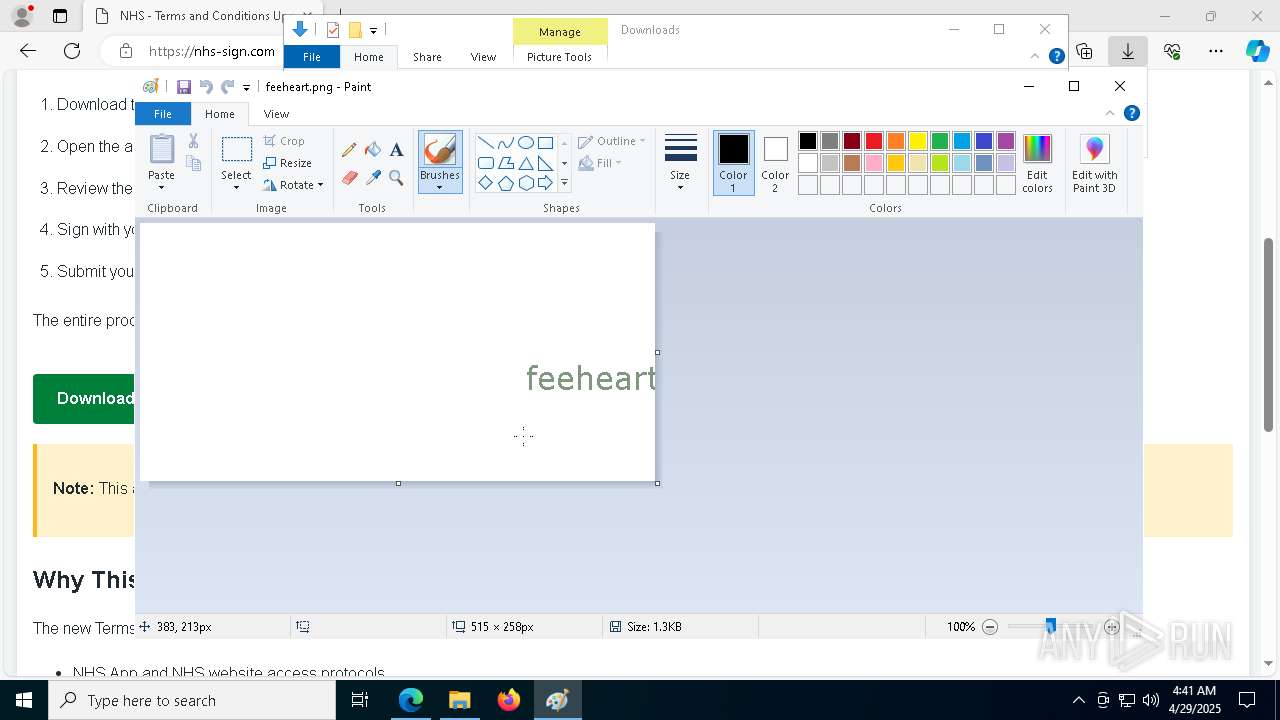
Task: Open Firefox from the taskbar
Action: click(509, 700)
